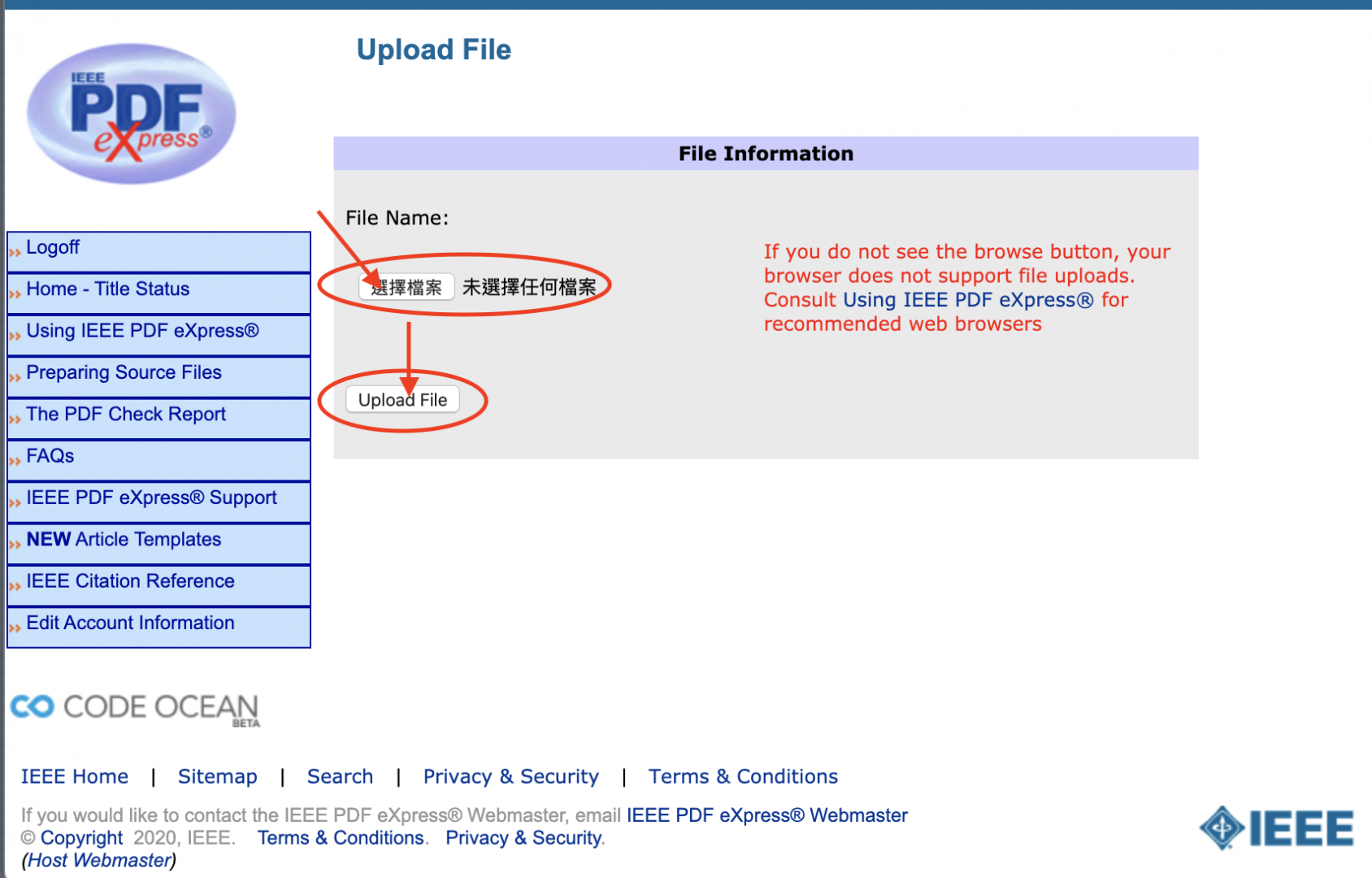Open IEEE Citation Reference page
The height and width of the screenshot is (878, 1372).
point(158,586)
